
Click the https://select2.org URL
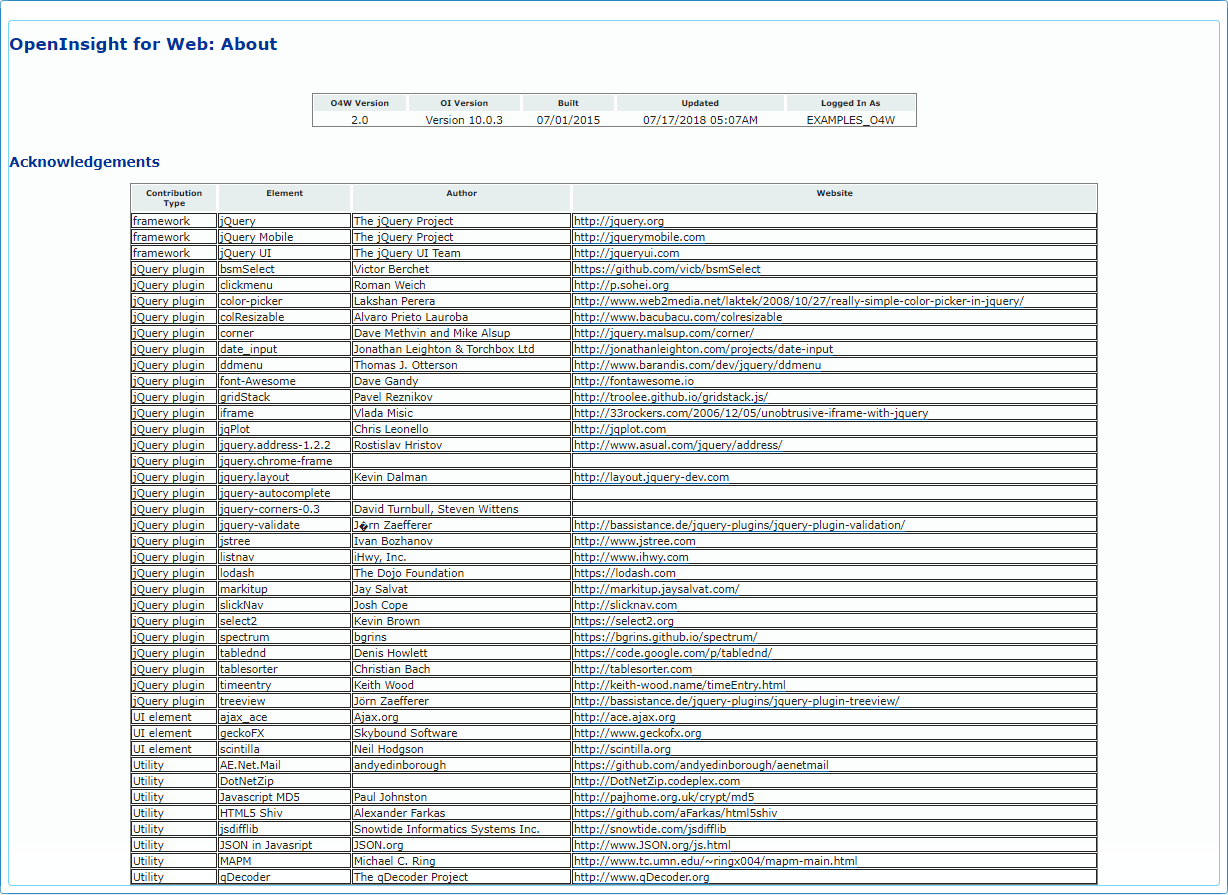point(624,621)
